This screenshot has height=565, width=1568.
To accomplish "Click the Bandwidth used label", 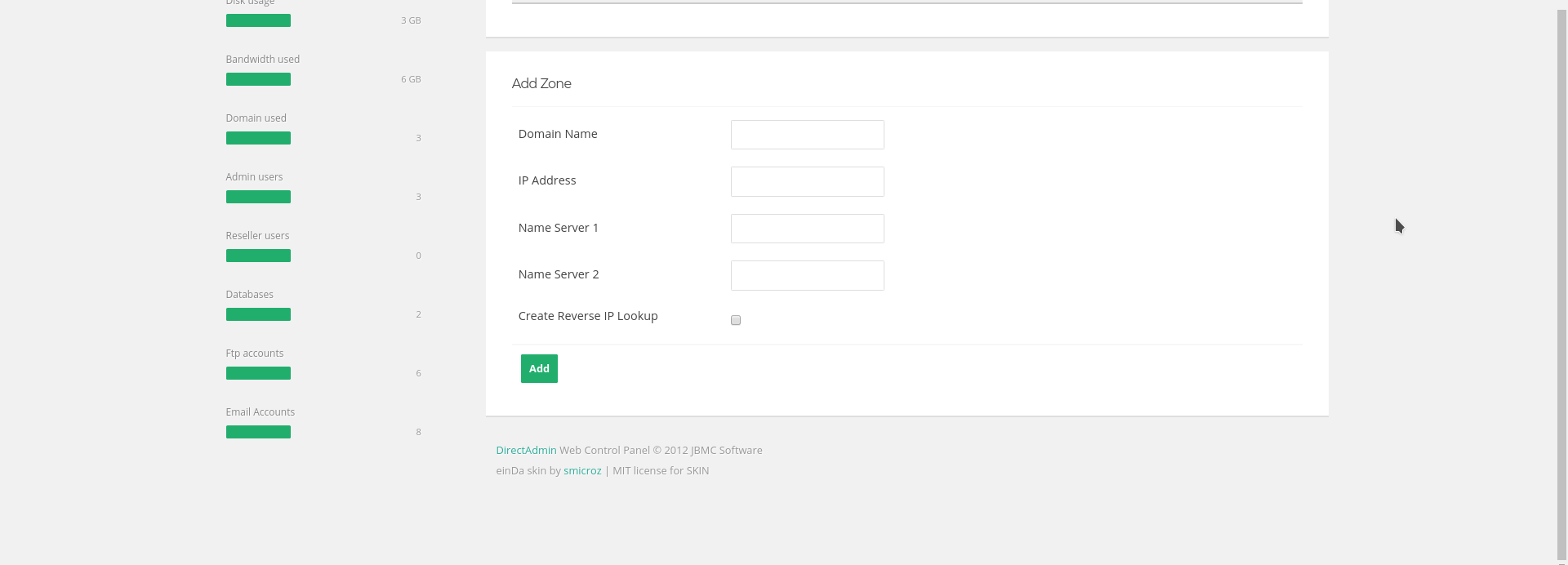I will coord(263,59).
